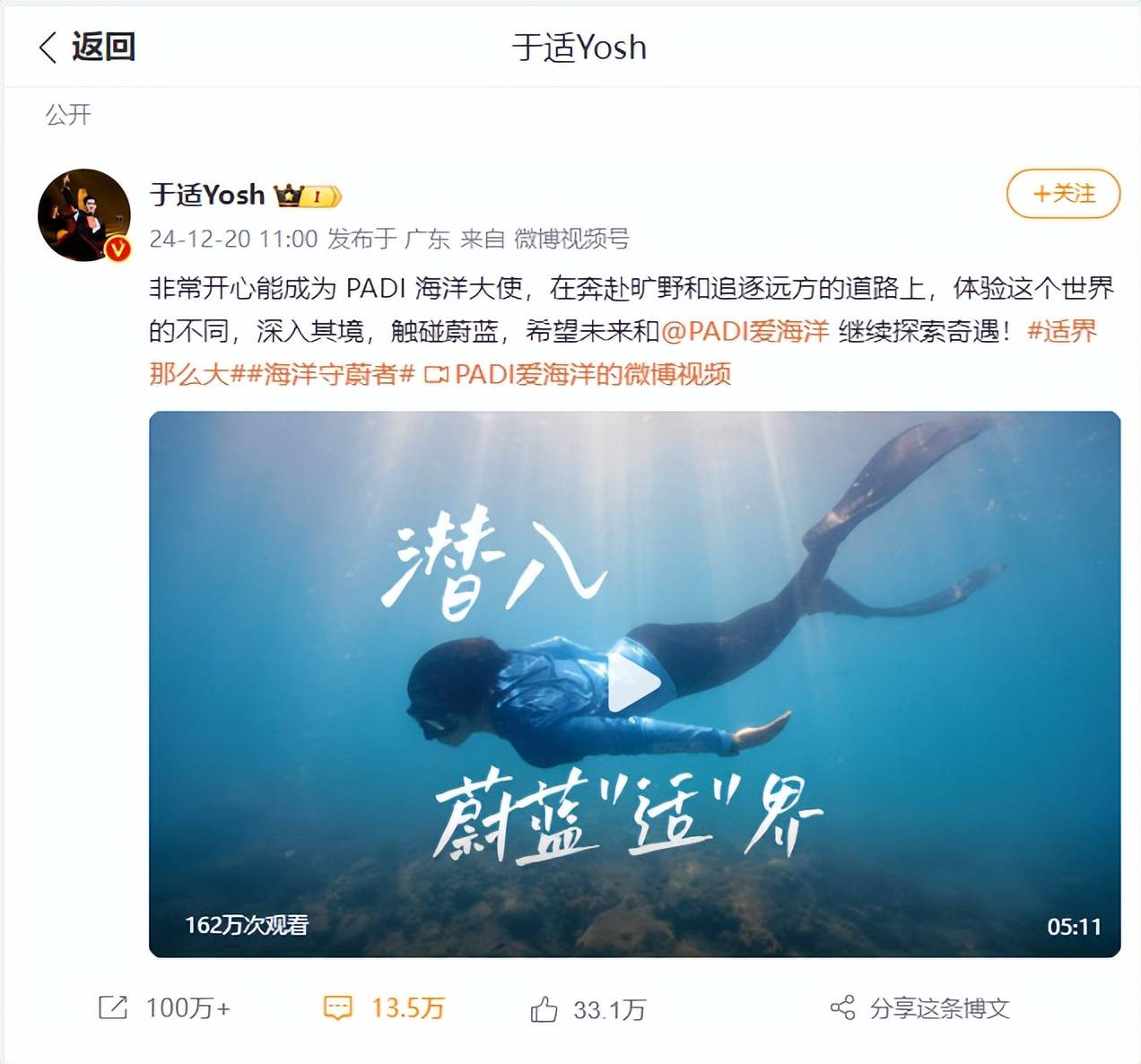Open comments via orange speech bubble icon
This screenshot has height=1064, width=1141.
coord(338,1007)
